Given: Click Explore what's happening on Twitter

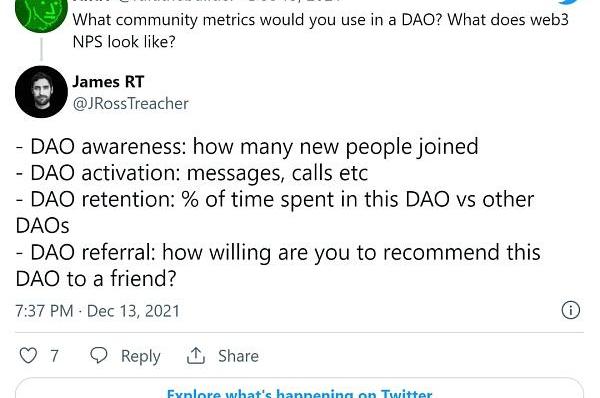Looking at the screenshot, I should click(299, 393).
